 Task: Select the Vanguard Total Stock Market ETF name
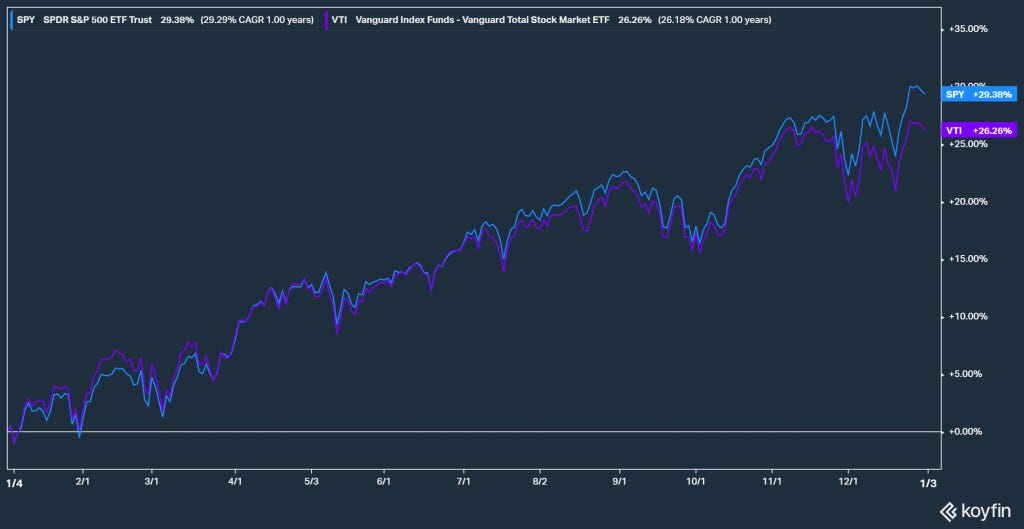click(x=482, y=20)
